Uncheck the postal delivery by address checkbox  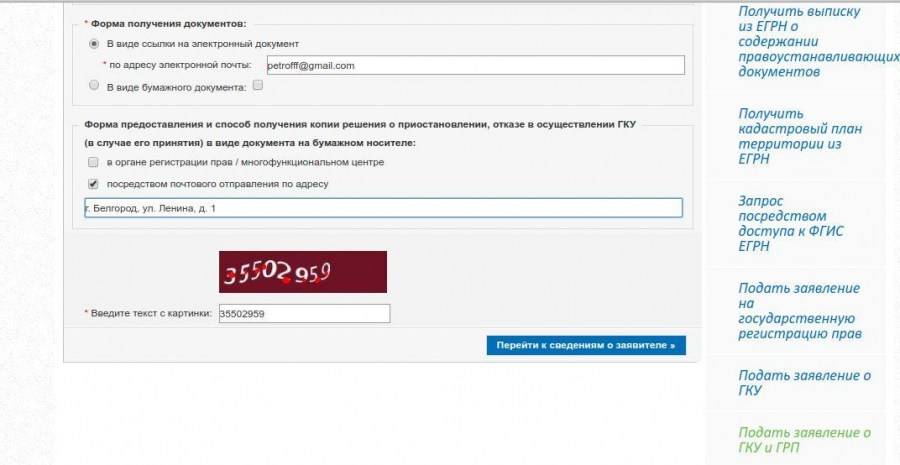[93, 184]
